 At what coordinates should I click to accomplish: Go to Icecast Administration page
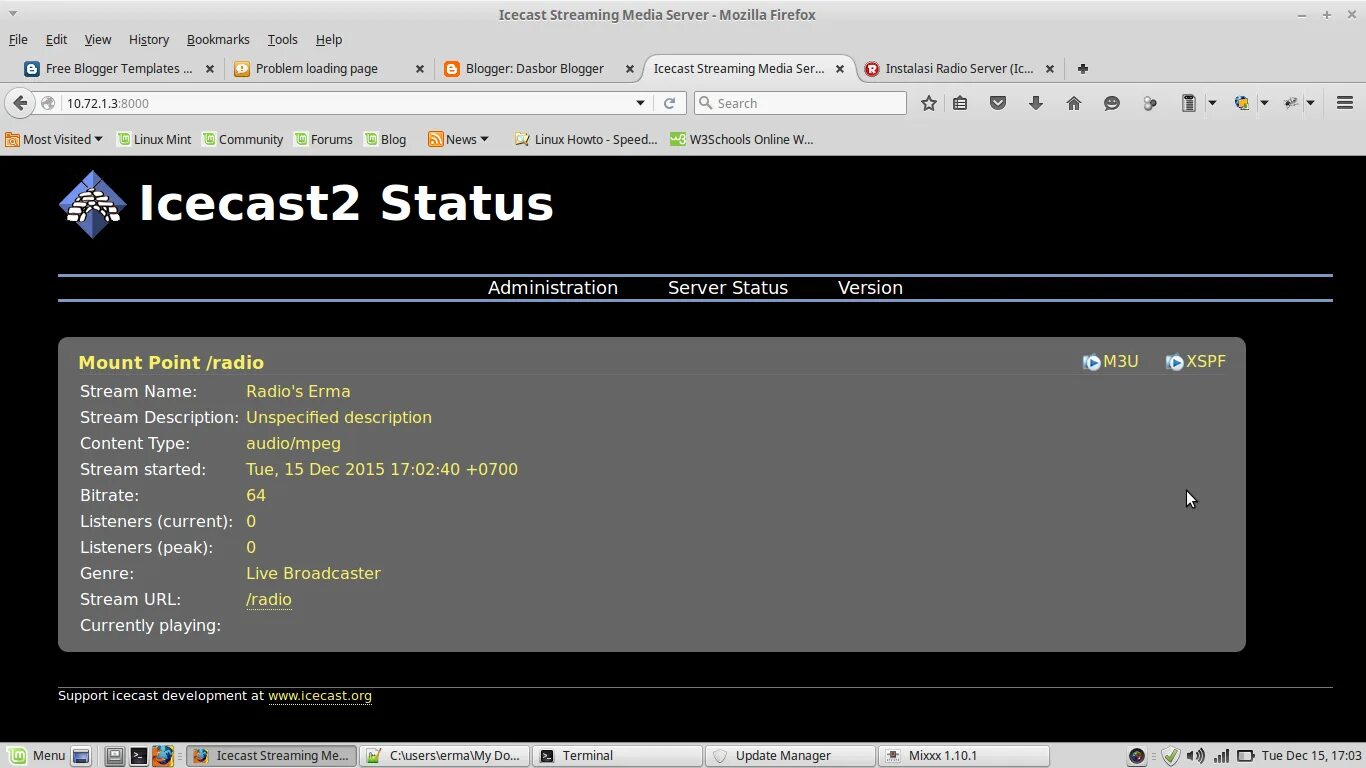pyautogui.click(x=553, y=288)
